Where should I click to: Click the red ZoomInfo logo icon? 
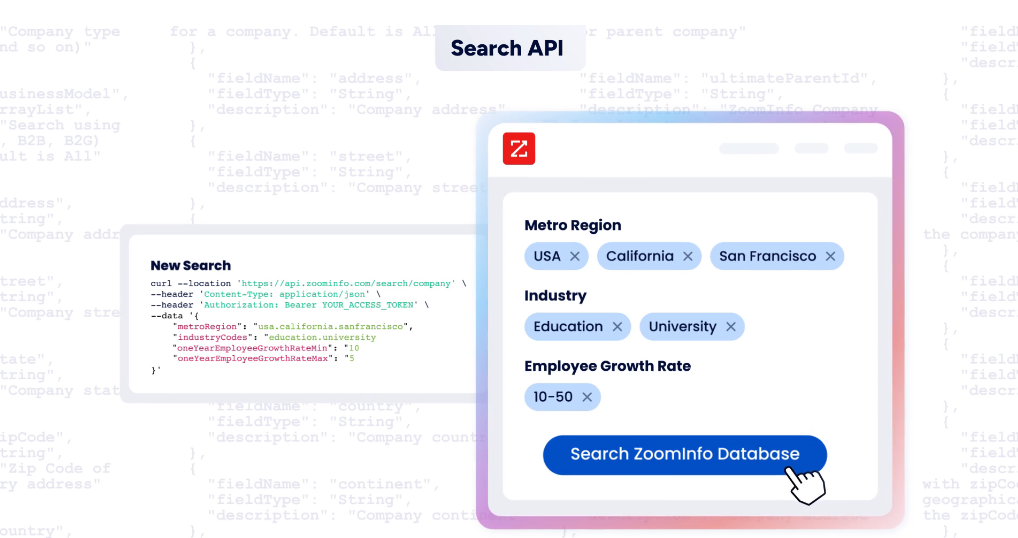519,149
